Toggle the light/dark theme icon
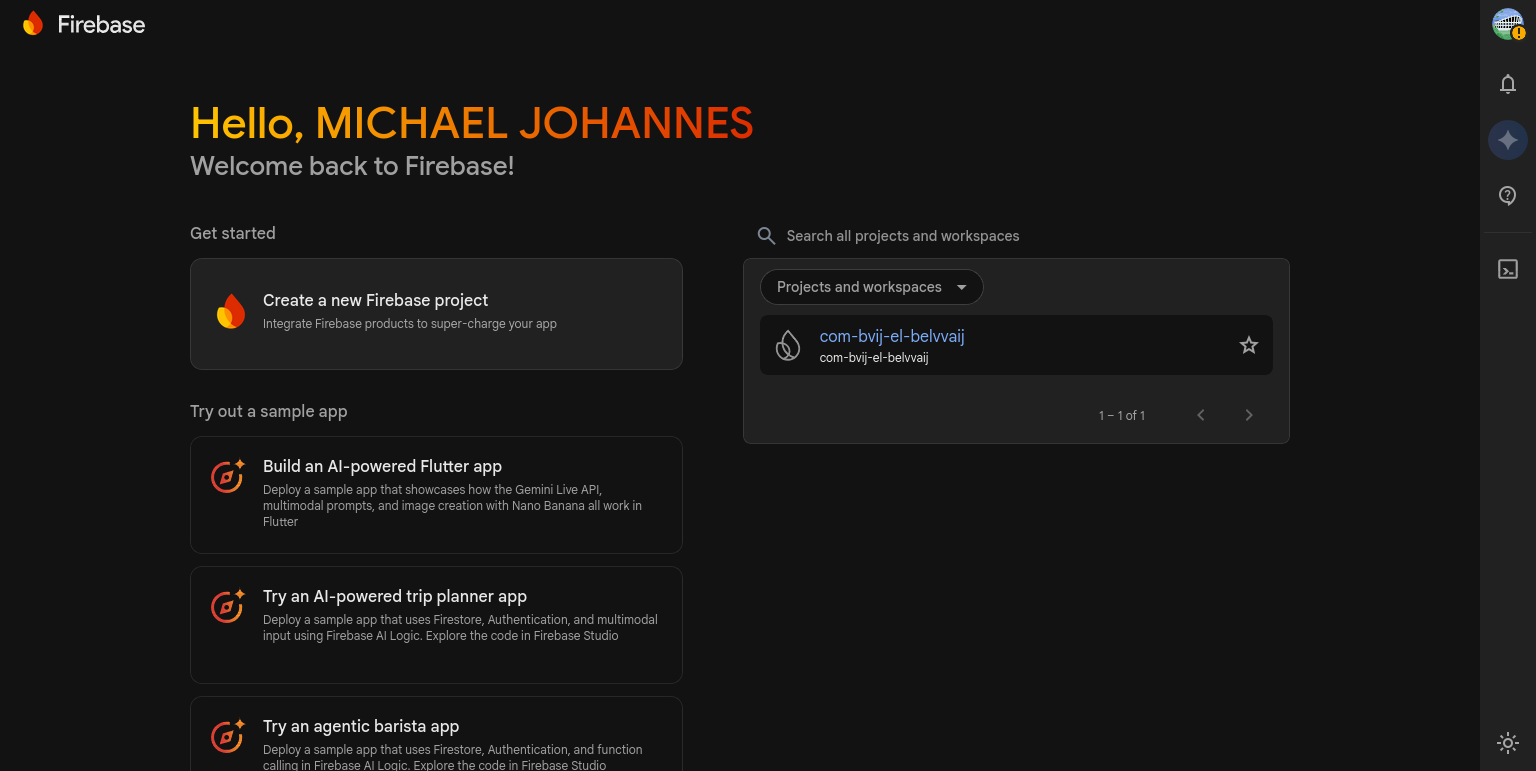Viewport: 1536px width, 771px height. click(x=1508, y=742)
